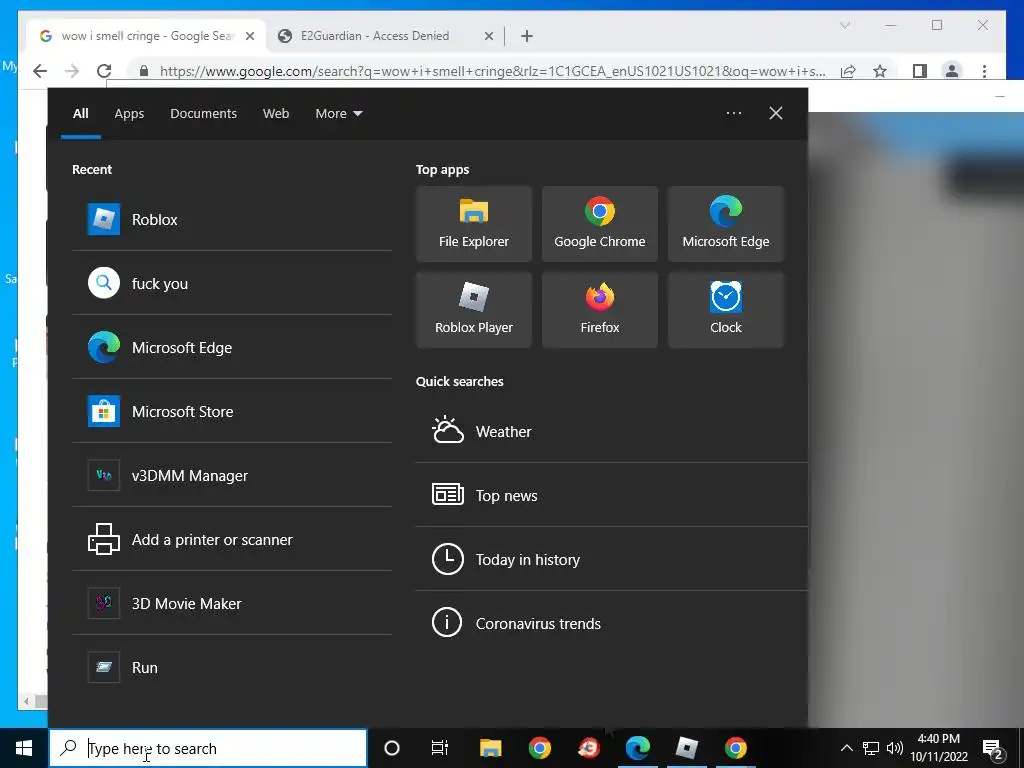Viewport: 1024px width, 768px height.
Task: Open Microsoft Edge on the taskbar
Action: pyautogui.click(x=638, y=748)
